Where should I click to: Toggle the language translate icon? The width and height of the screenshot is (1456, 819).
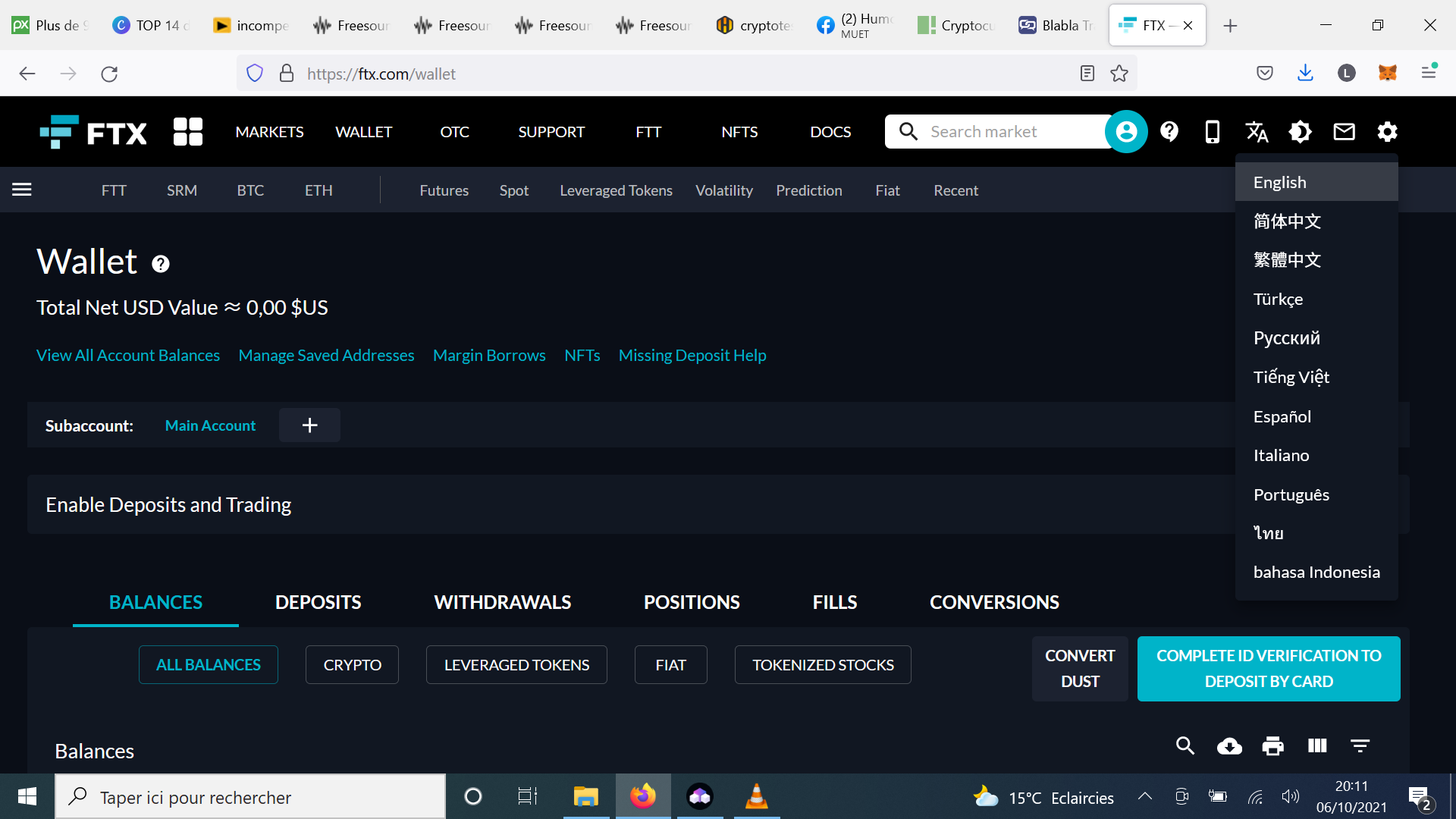[x=1257, y=132]
